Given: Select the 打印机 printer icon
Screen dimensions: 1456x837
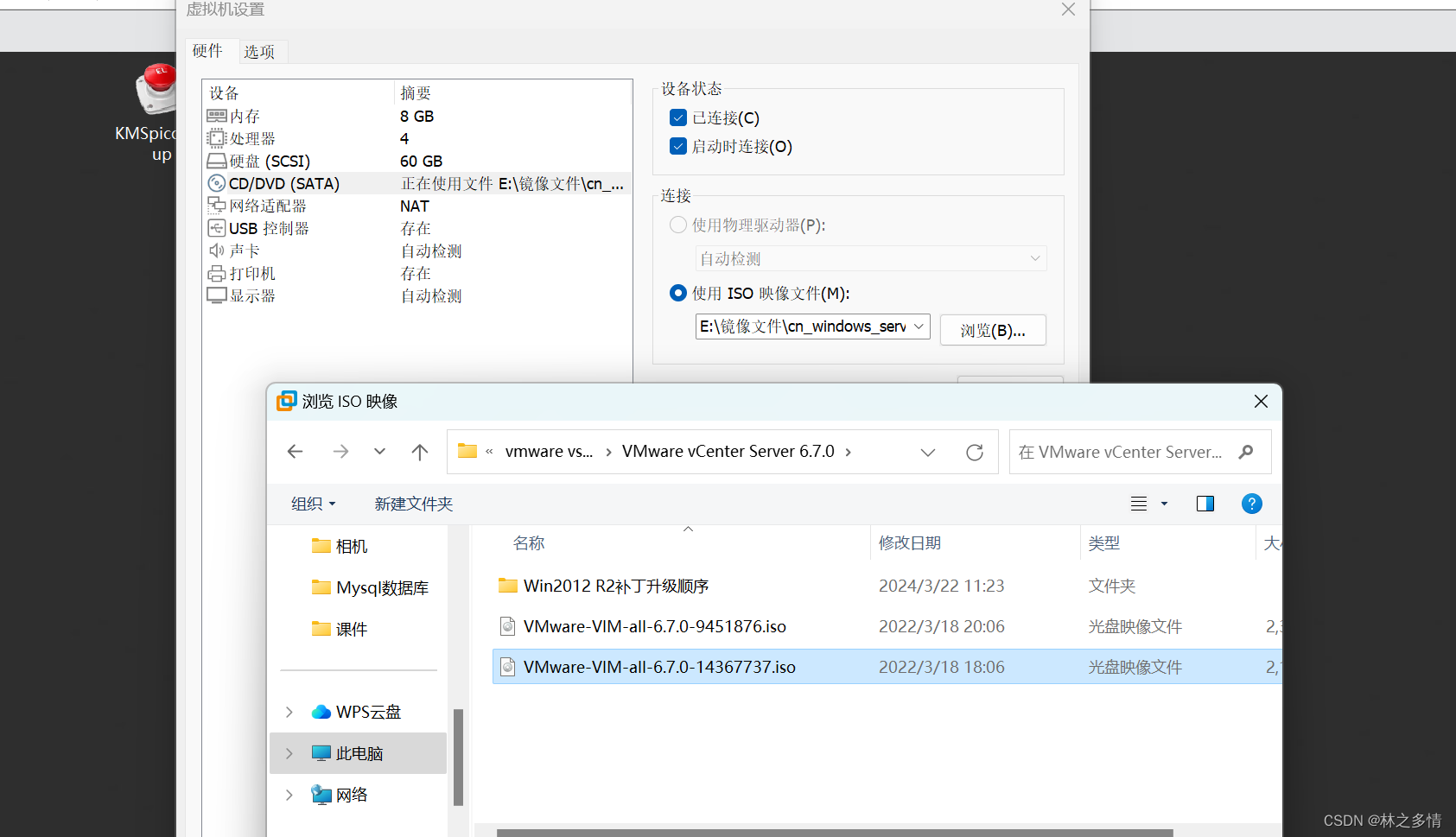Looking at the screenshot, I should [217, 274].
